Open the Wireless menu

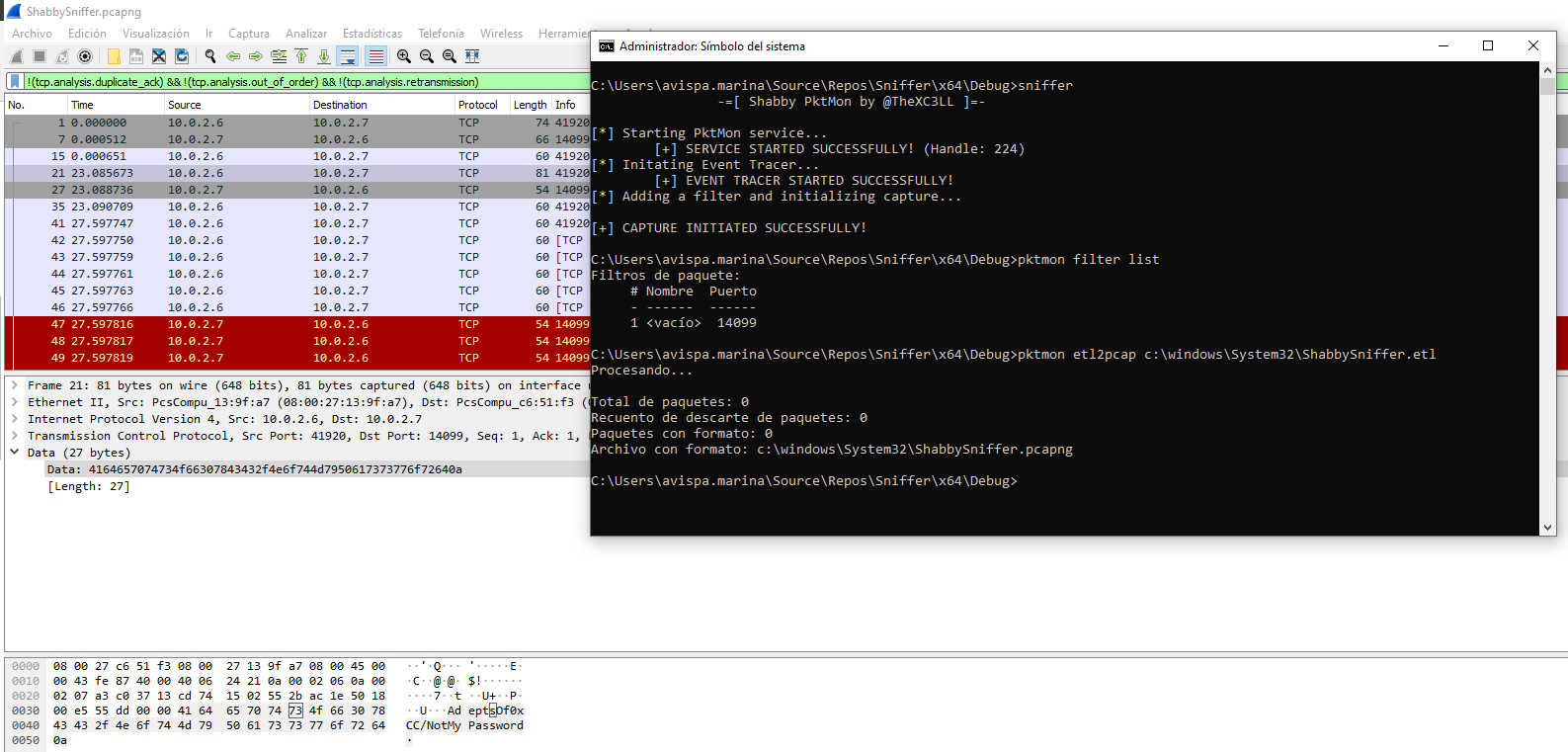coord(502,34)
